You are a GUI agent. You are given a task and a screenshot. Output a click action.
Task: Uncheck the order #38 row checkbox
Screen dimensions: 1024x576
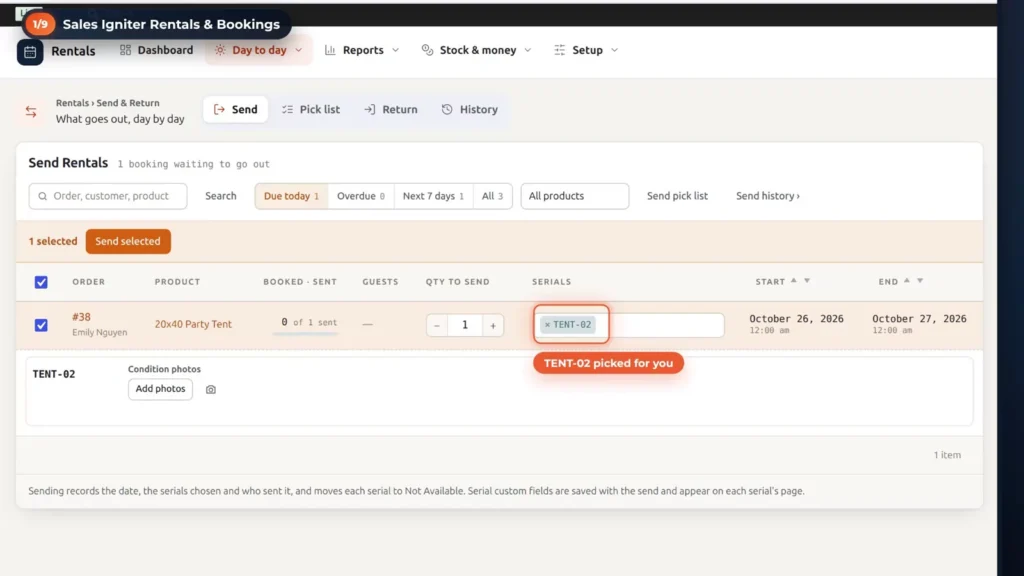(x=41, y=325)
